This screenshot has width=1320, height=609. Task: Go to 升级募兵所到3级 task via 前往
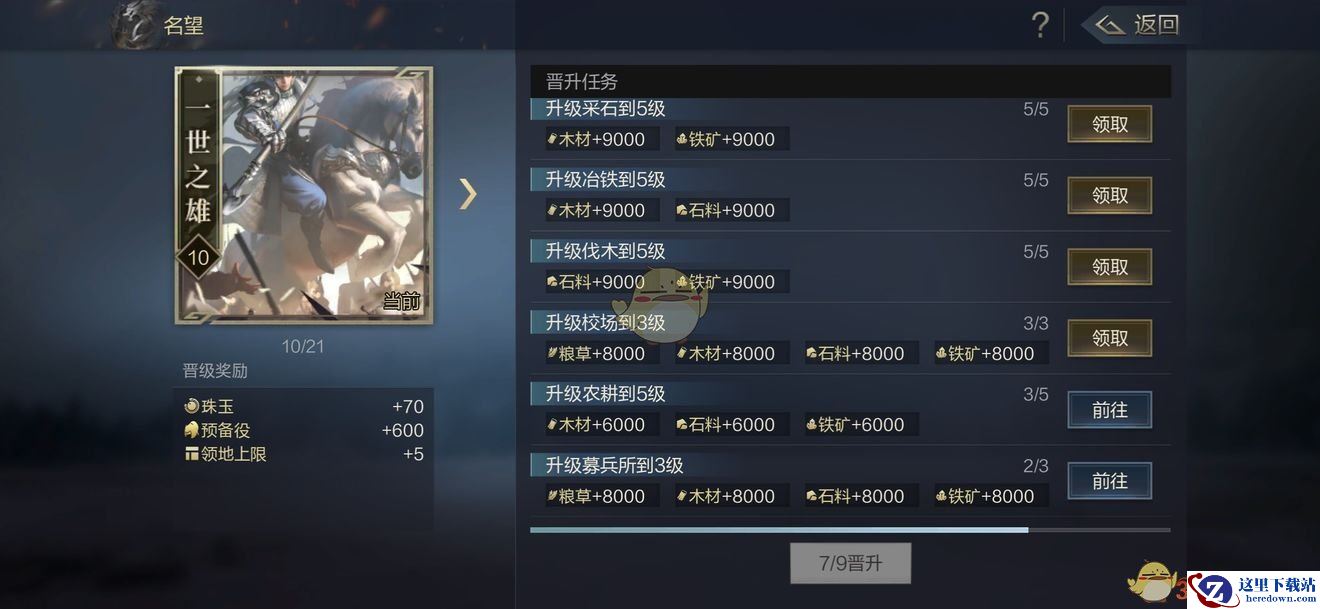coord(1110,481)
